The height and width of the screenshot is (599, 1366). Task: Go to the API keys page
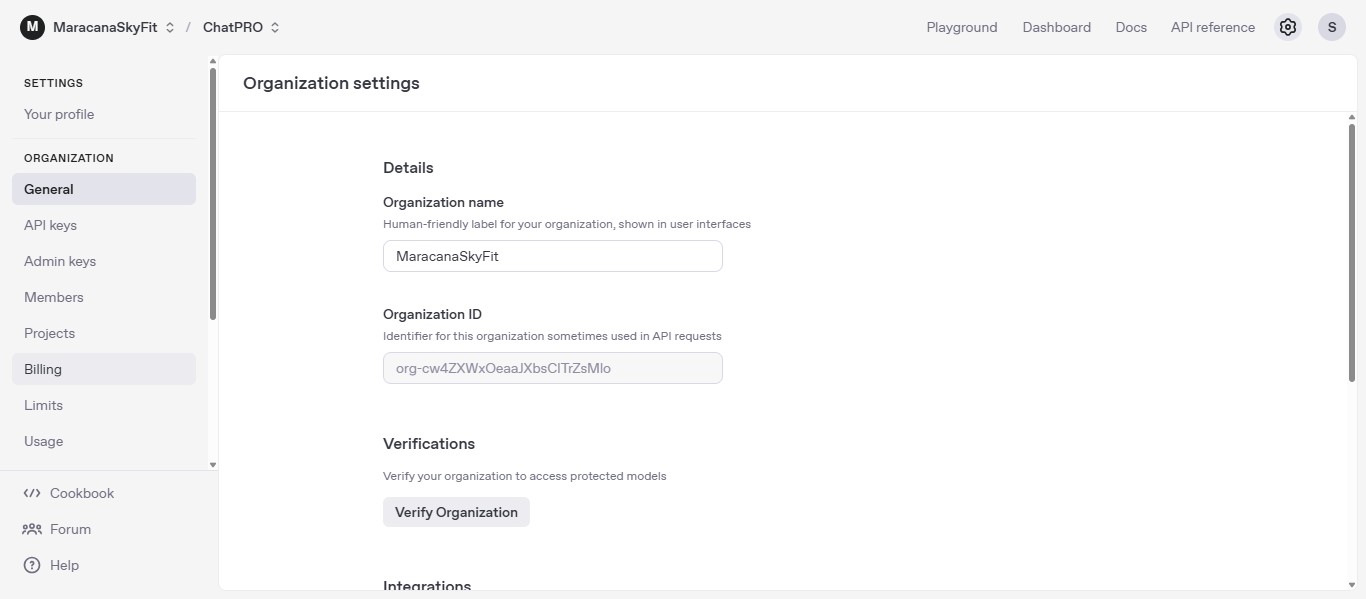pos(104,225)
